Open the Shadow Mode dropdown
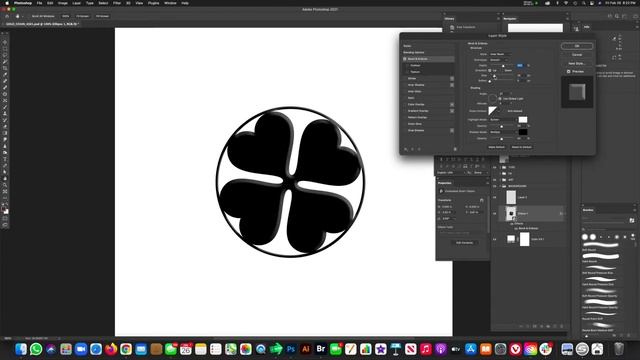 click(503, 132)
